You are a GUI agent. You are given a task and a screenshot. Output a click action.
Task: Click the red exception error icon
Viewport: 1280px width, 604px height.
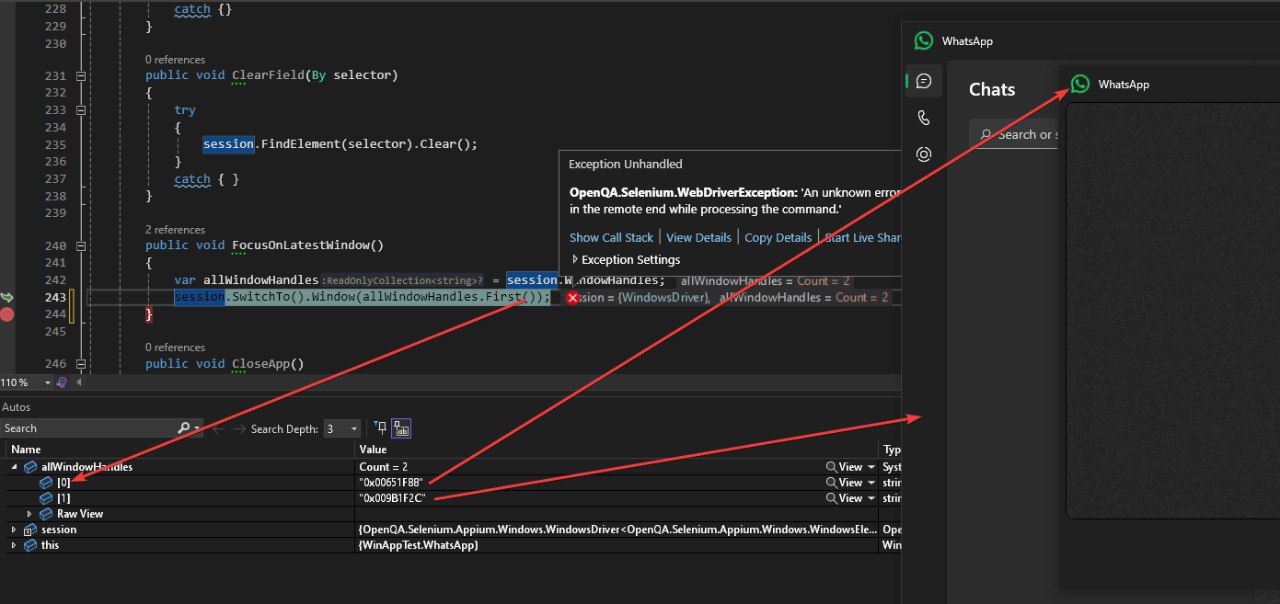(x=572, y=298)
